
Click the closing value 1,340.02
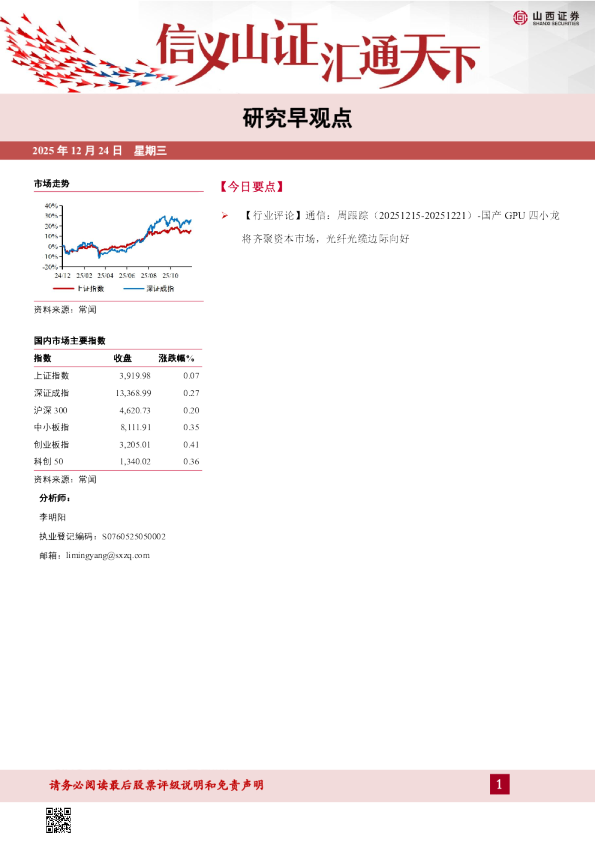tap(135, 461)
